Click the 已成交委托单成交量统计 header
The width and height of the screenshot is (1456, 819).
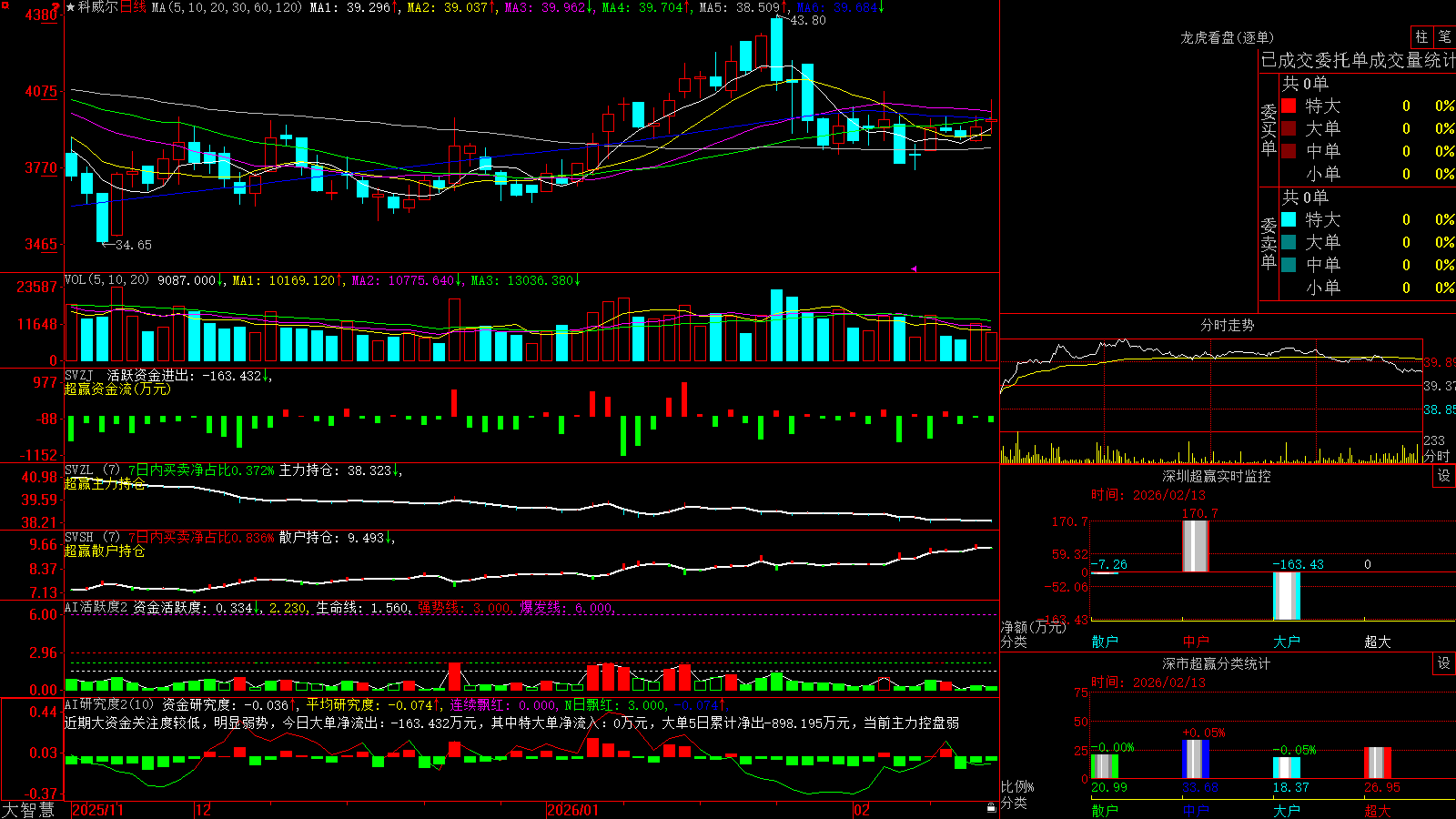coord(1358,60)
